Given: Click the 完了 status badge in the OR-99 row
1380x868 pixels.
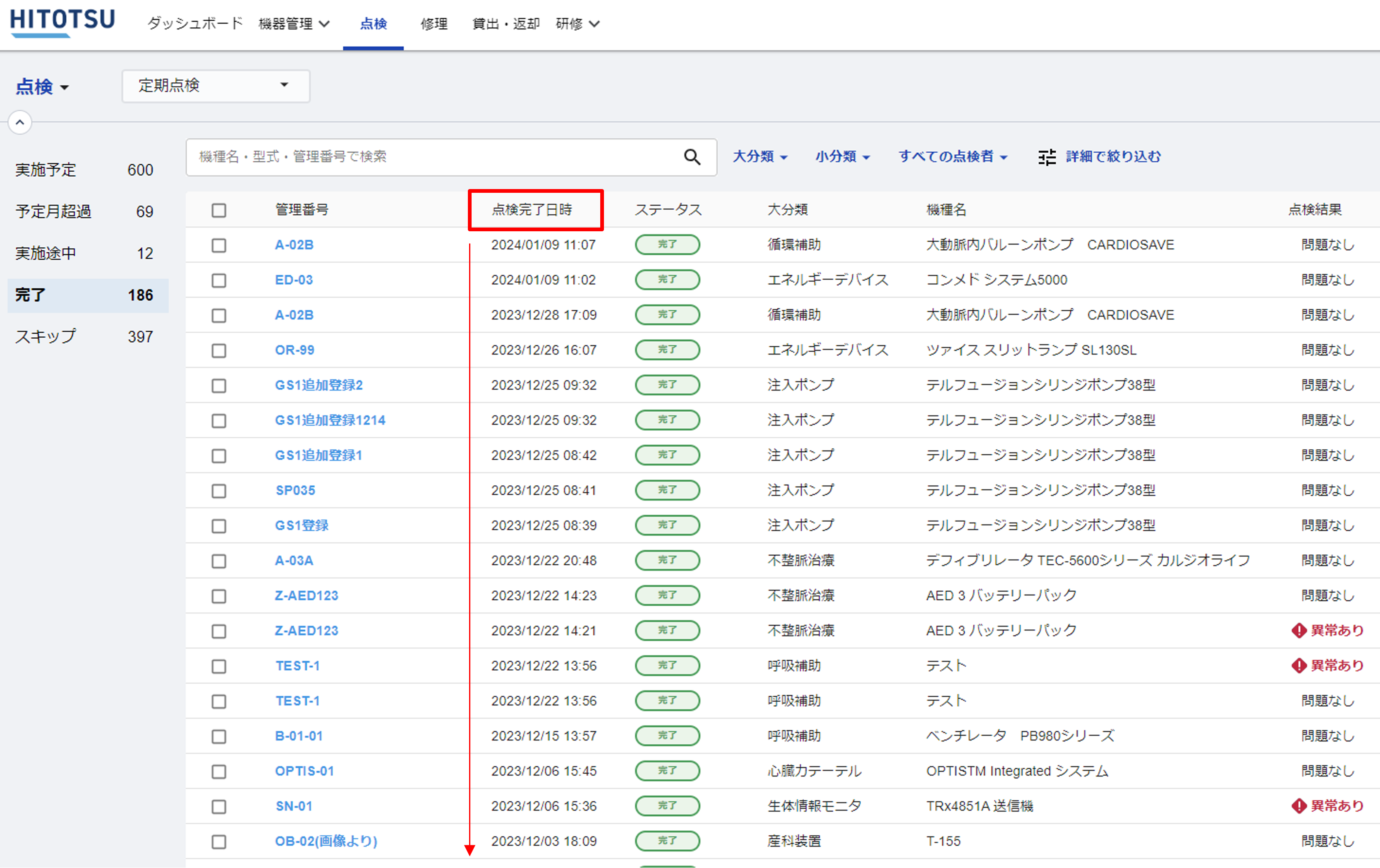Looking at the screenshot, I should 667,350.
